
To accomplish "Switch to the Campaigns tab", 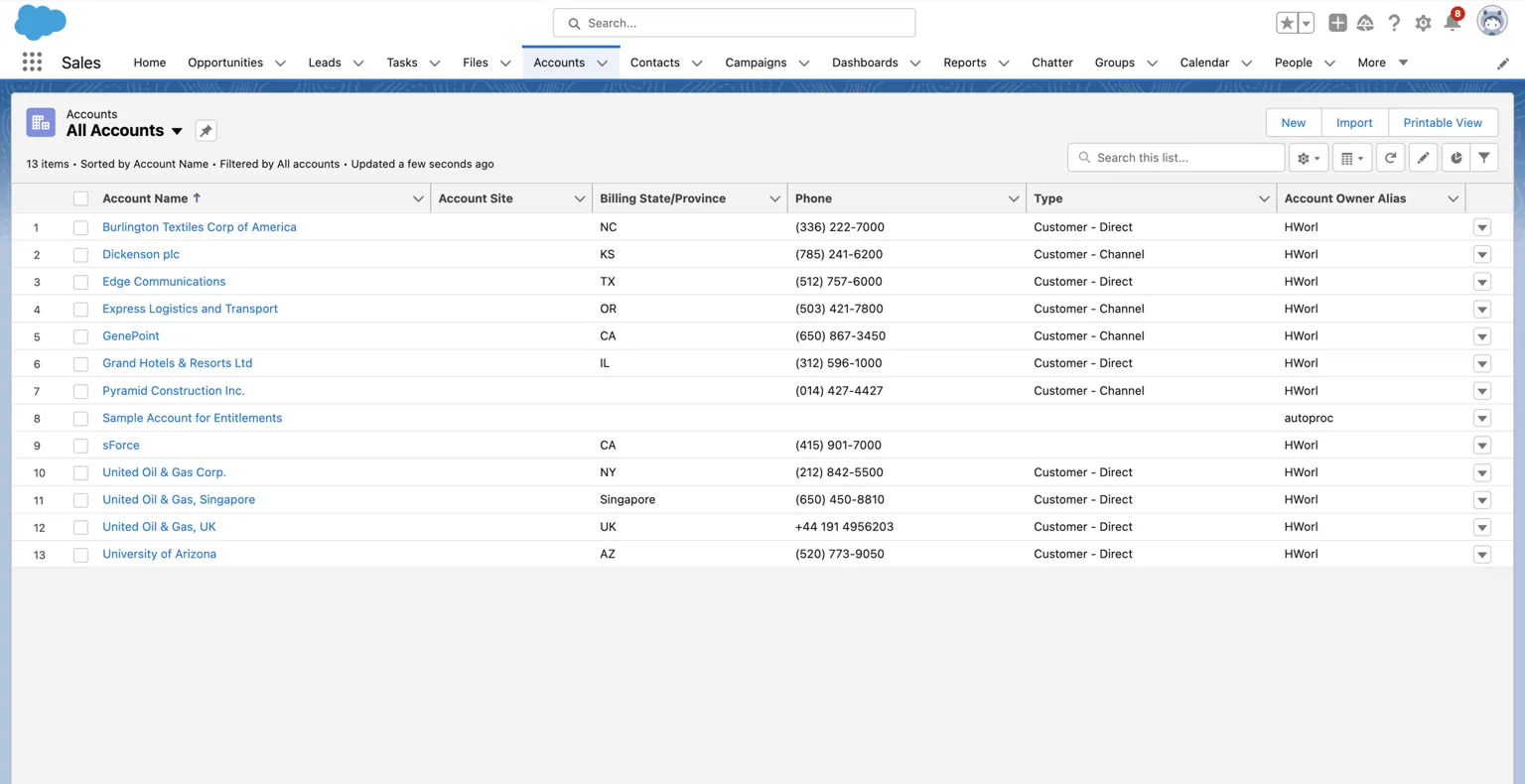I will point(756,63).
